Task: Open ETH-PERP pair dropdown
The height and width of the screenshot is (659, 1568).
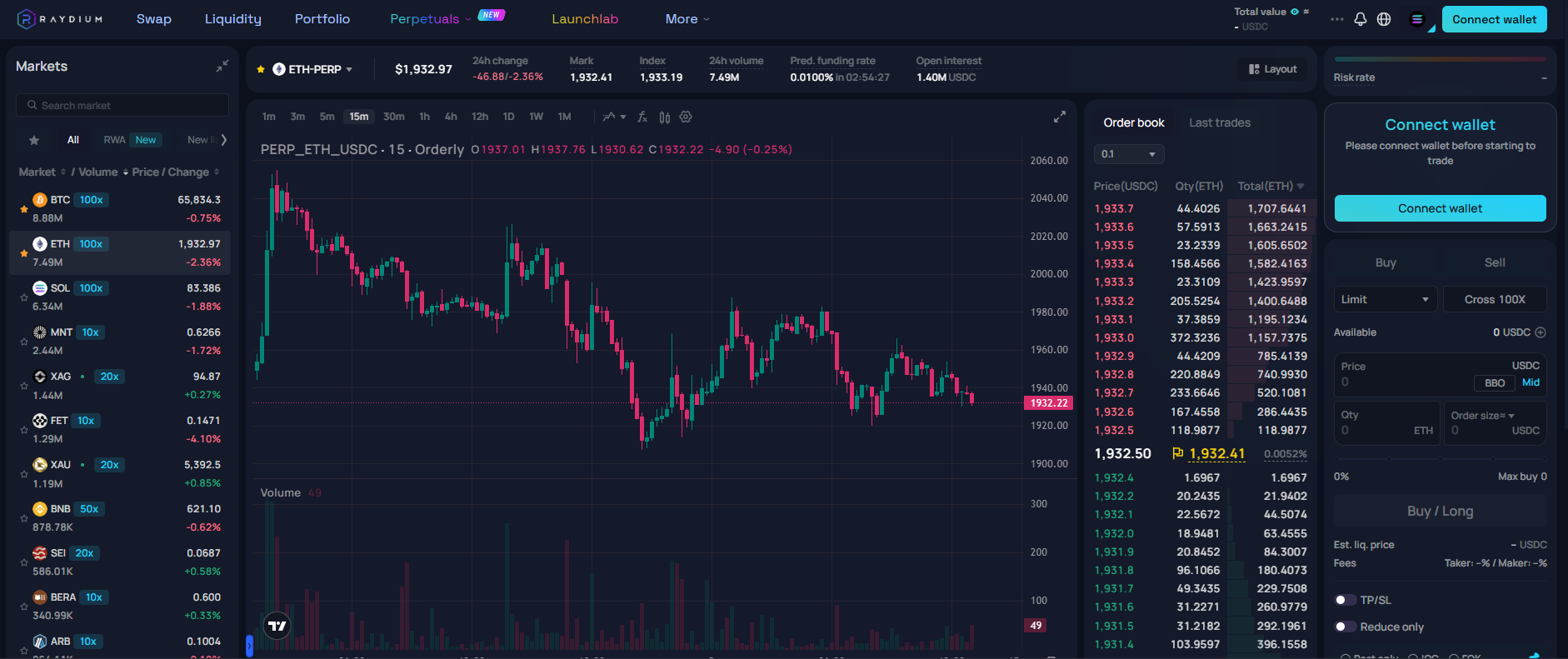Action: 313,69
